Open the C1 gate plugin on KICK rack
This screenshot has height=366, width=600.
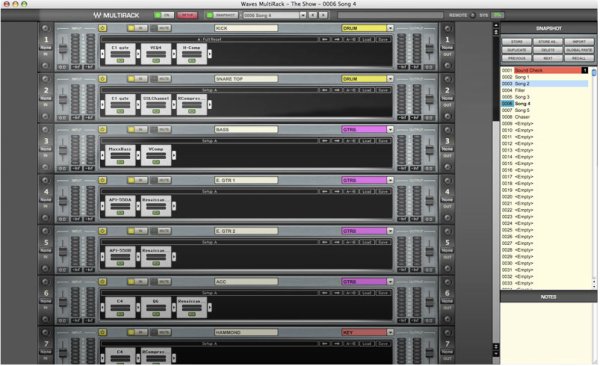coord(120,54)
